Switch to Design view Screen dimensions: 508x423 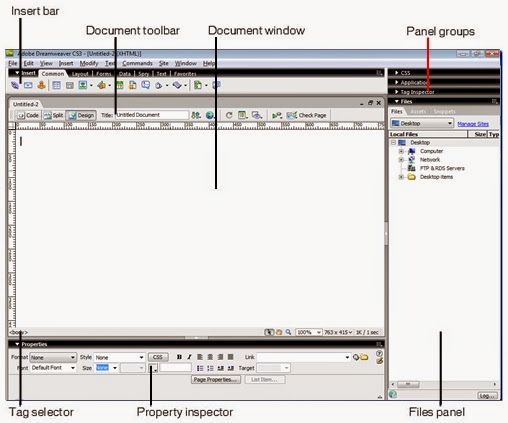(81, 115)
